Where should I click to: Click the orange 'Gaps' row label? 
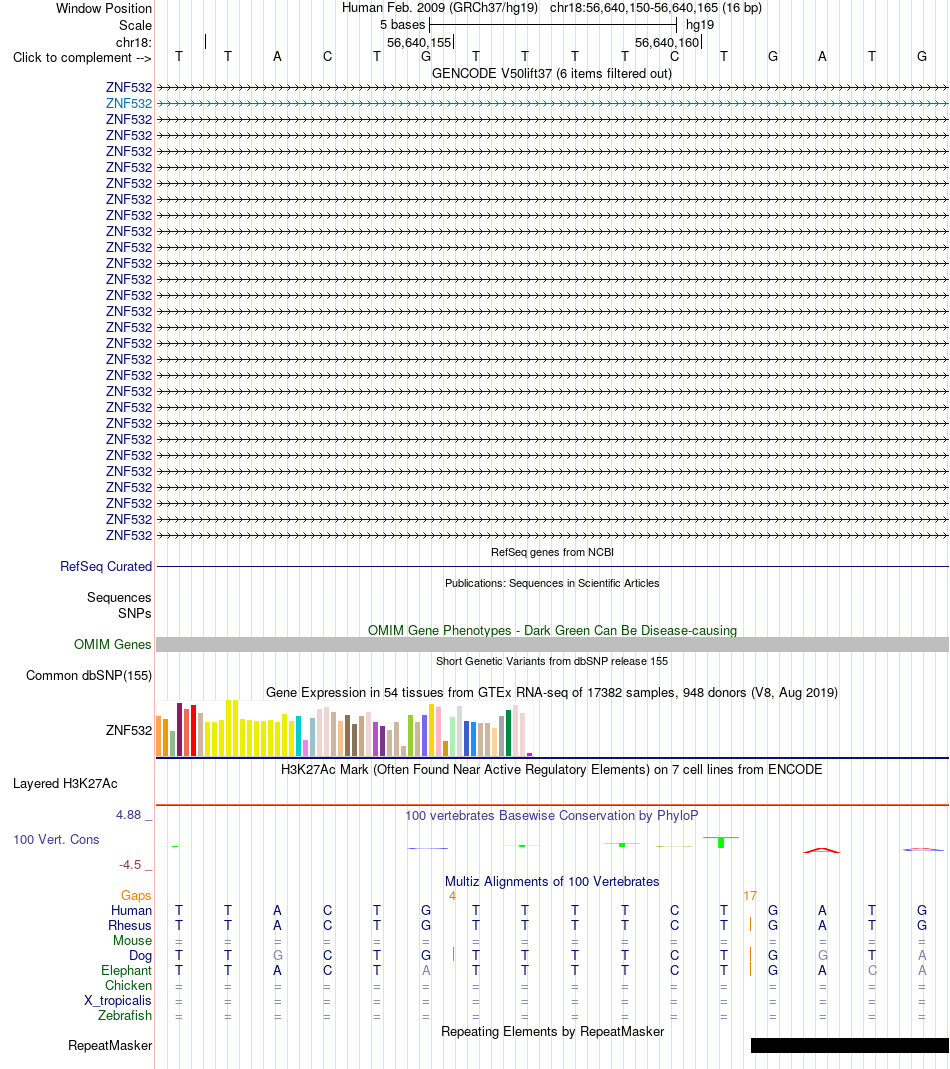tap(136, 895)
